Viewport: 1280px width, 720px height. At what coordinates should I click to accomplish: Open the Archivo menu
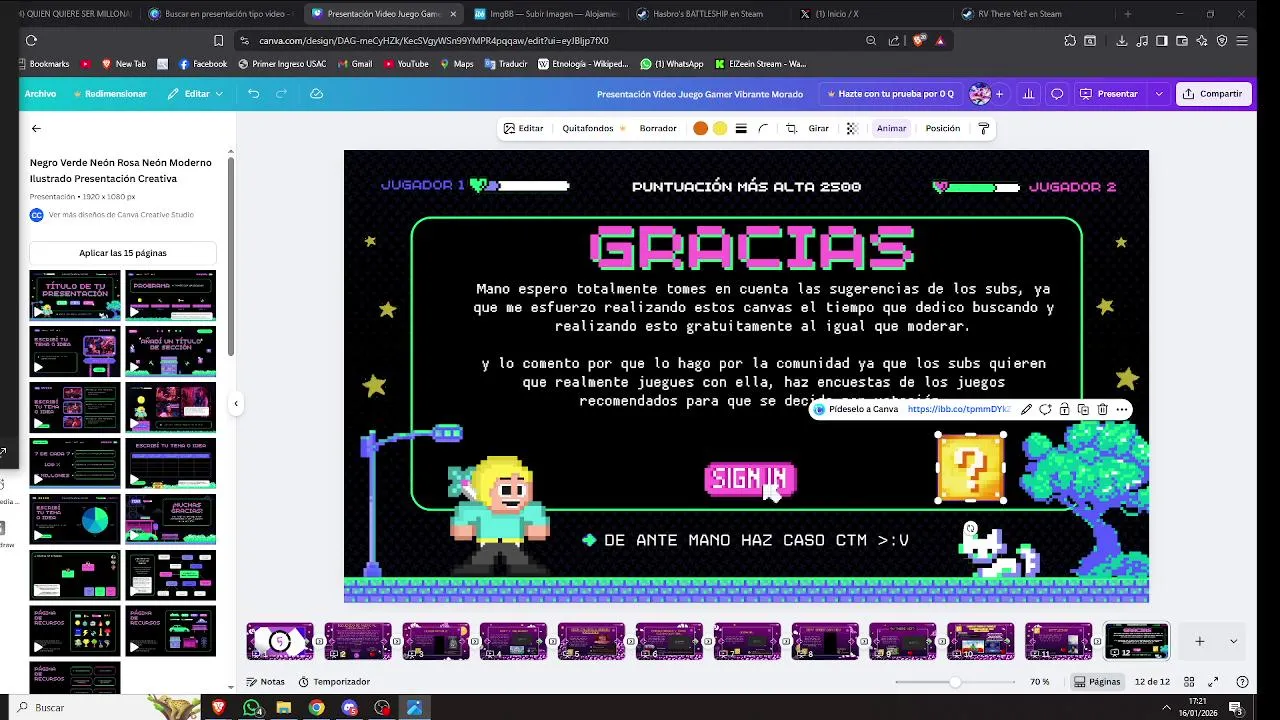click(x=40, y=94)
